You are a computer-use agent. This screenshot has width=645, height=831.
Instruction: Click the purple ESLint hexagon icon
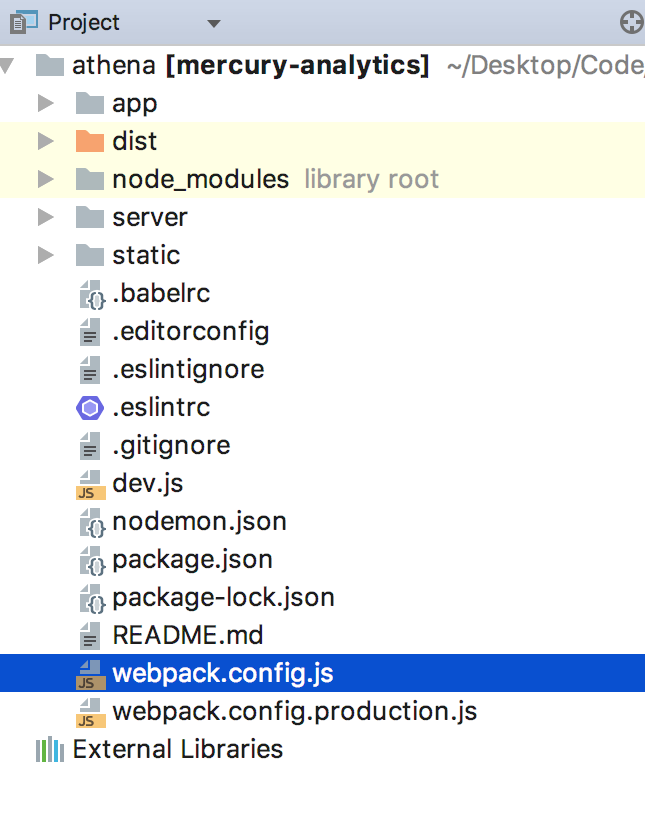click(90, 408)
